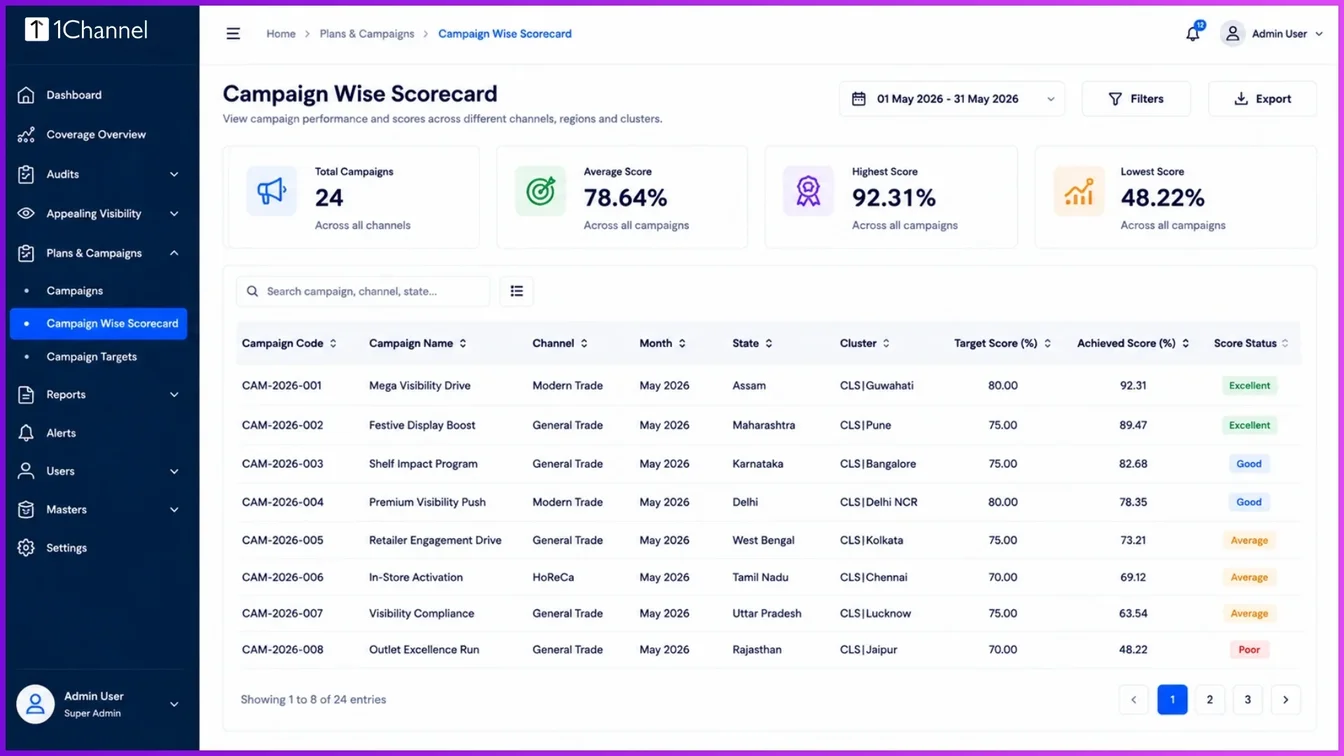Click the download icon on Export

pyautogui.click(x=1241, y=99)
